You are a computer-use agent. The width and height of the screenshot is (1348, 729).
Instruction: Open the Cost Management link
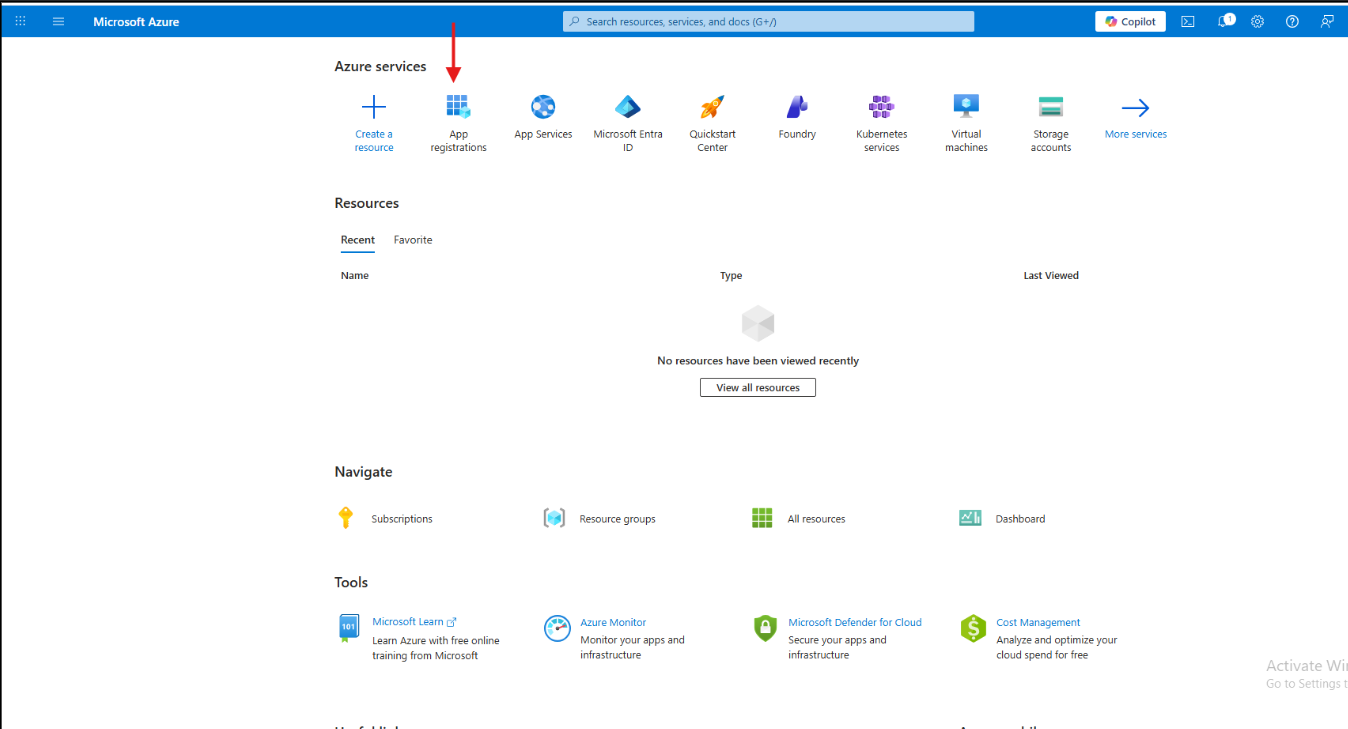tap(1038, 622)
